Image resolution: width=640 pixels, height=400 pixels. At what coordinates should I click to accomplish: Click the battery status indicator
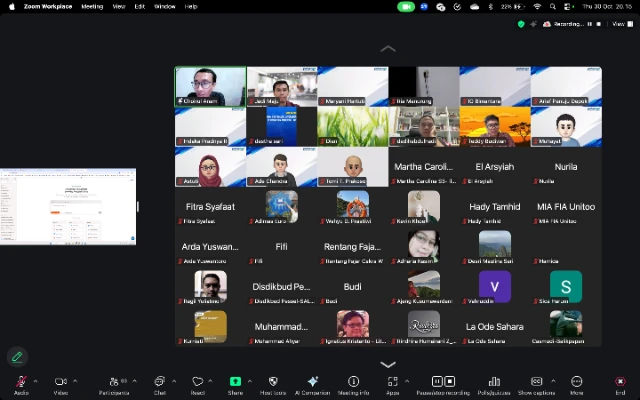click(513, 7)
